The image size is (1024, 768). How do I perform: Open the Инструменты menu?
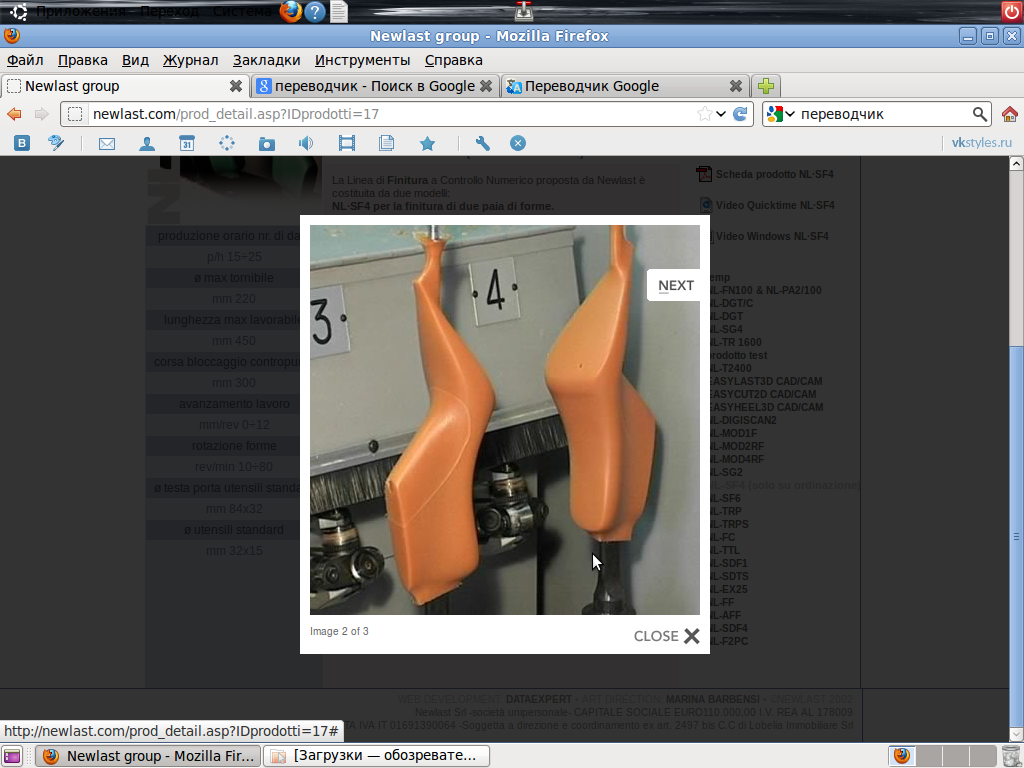pos(362,60)
